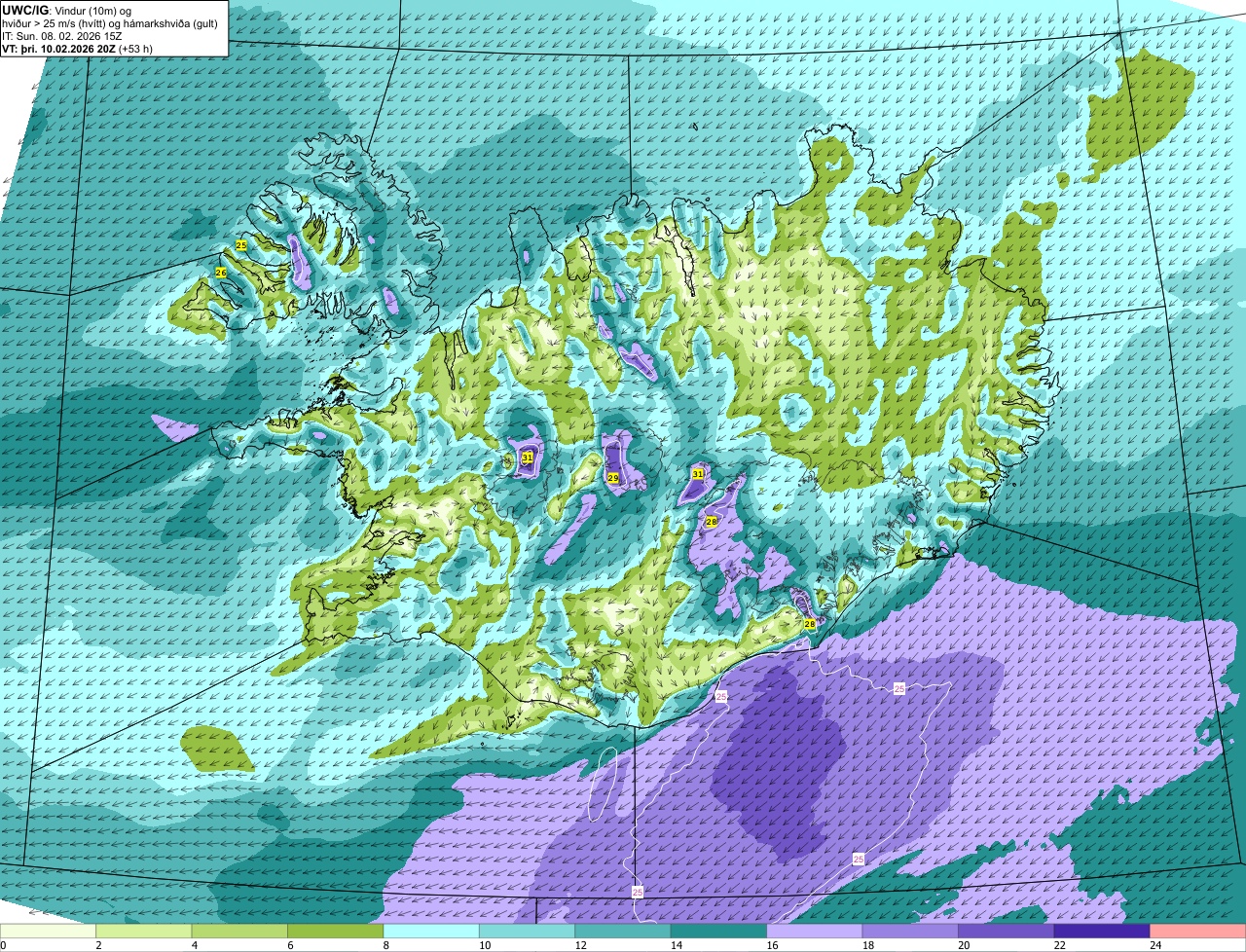Pick the dark teal 14–16 m/s legend swatch
This screenshot has width=1246, height=952.
[718, 931]
